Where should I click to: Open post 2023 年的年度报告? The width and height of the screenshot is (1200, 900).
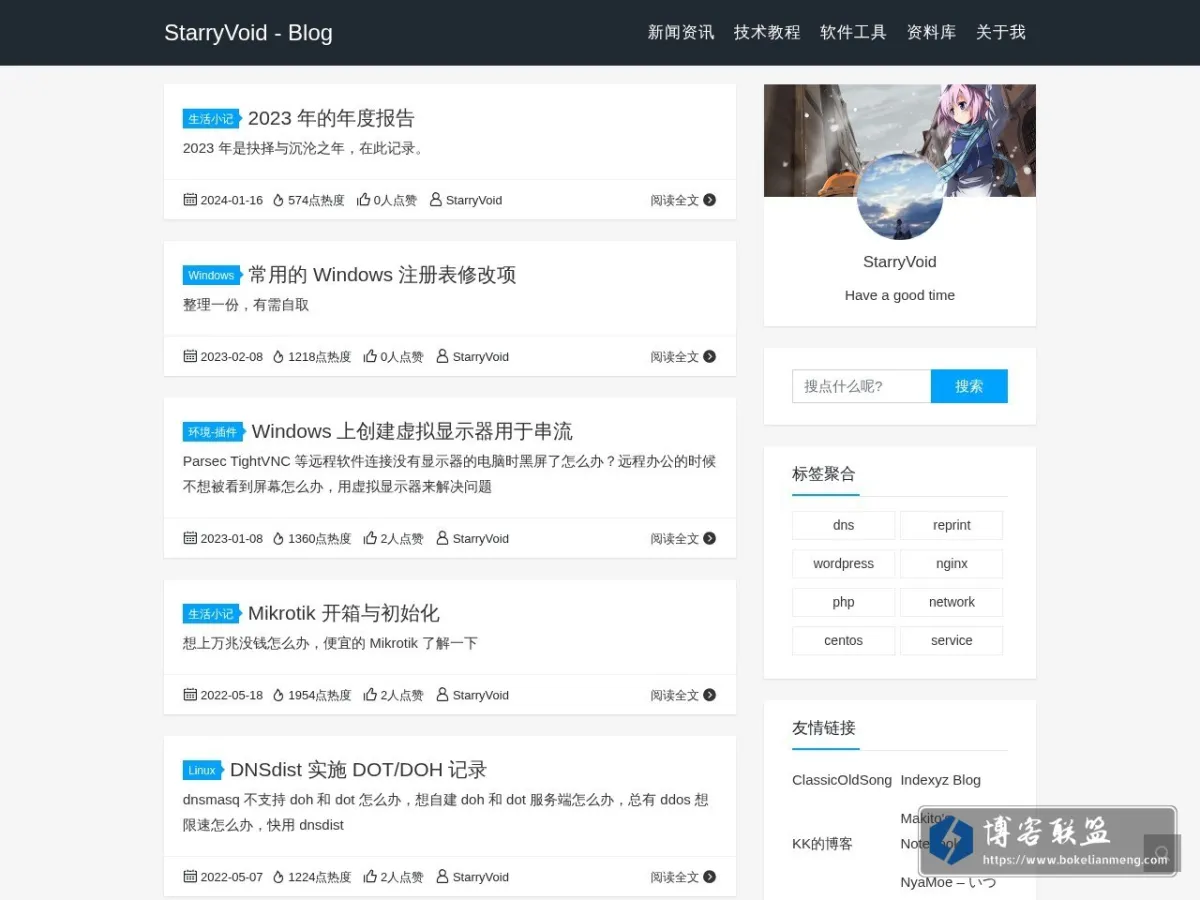pyautogui.click(x=331, y=118)
